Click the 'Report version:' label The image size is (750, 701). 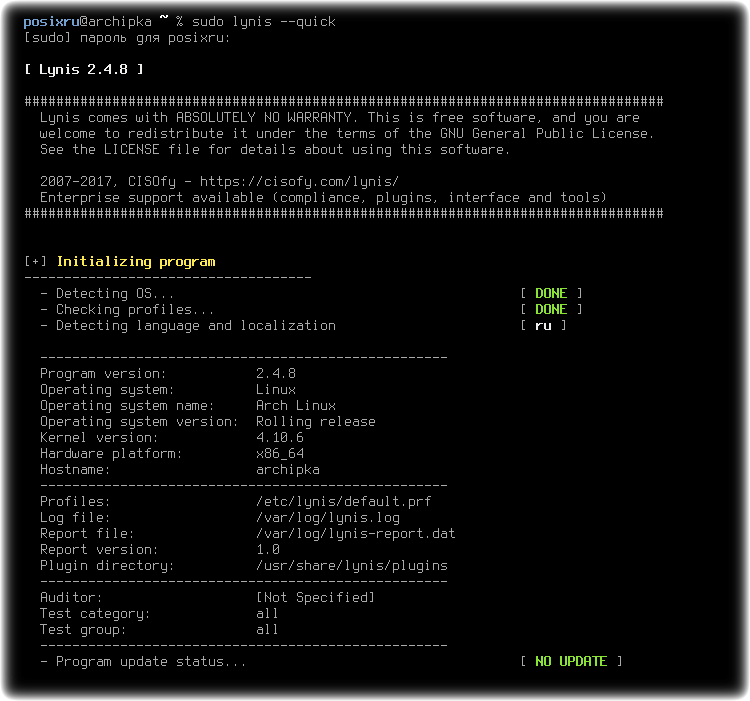point(99,550)
